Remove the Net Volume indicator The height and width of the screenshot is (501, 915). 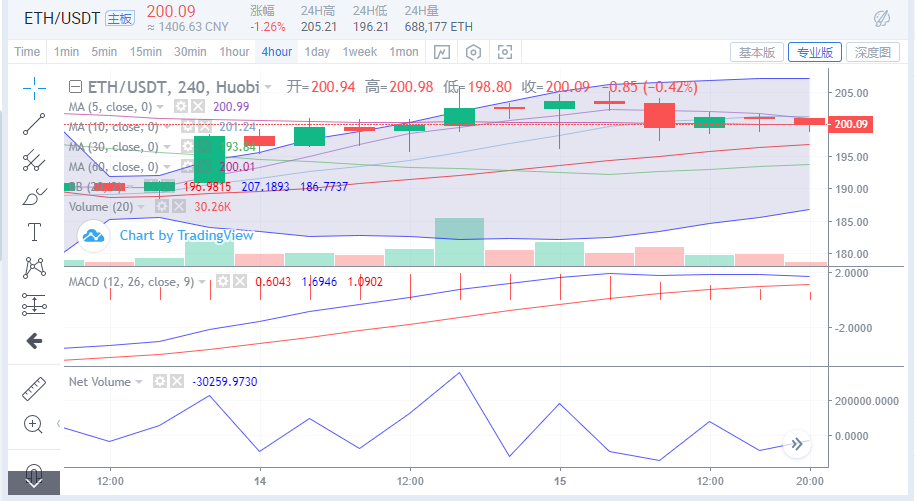tap(177, 381)
